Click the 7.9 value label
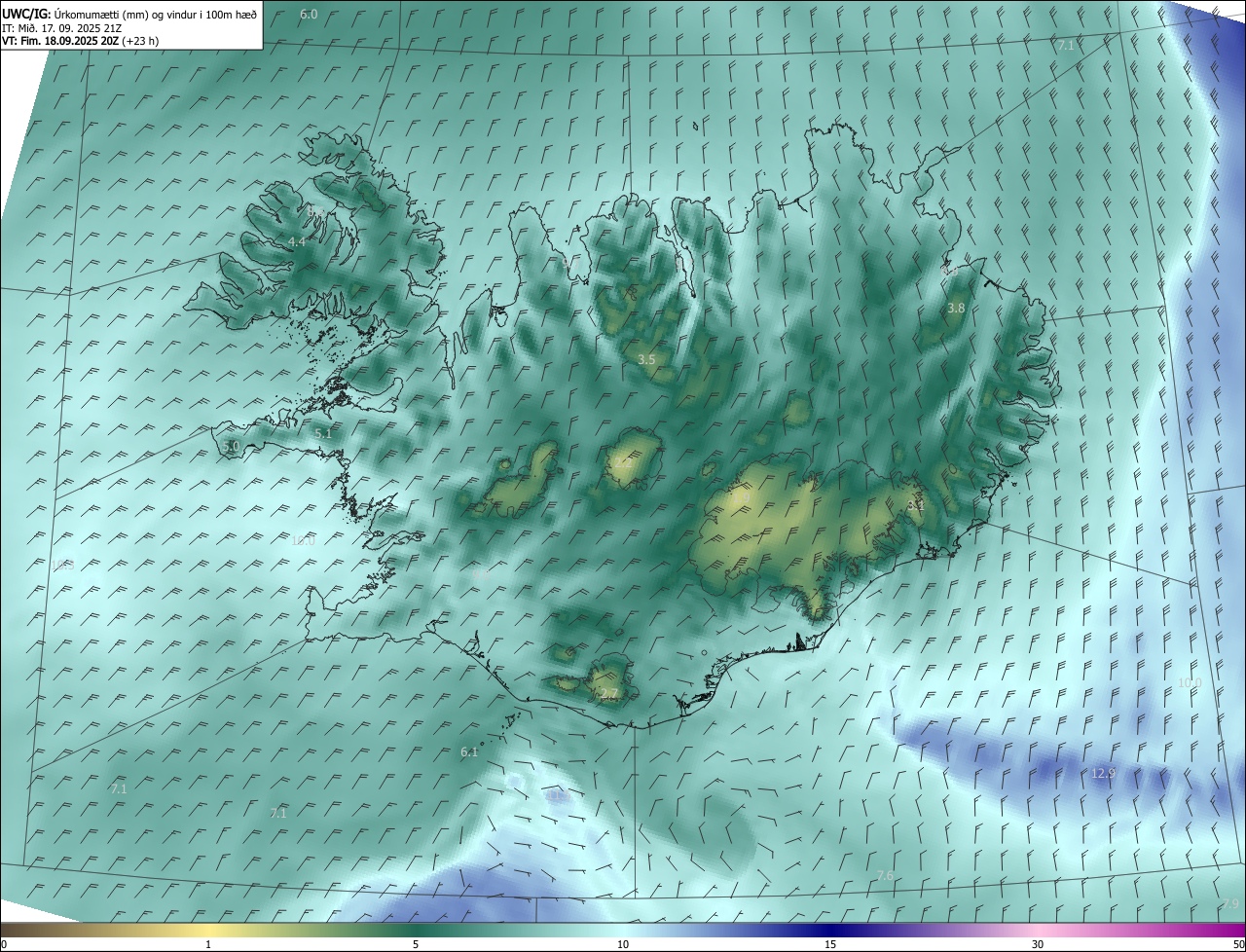Screen dimensions: 1246x952 1230,904
